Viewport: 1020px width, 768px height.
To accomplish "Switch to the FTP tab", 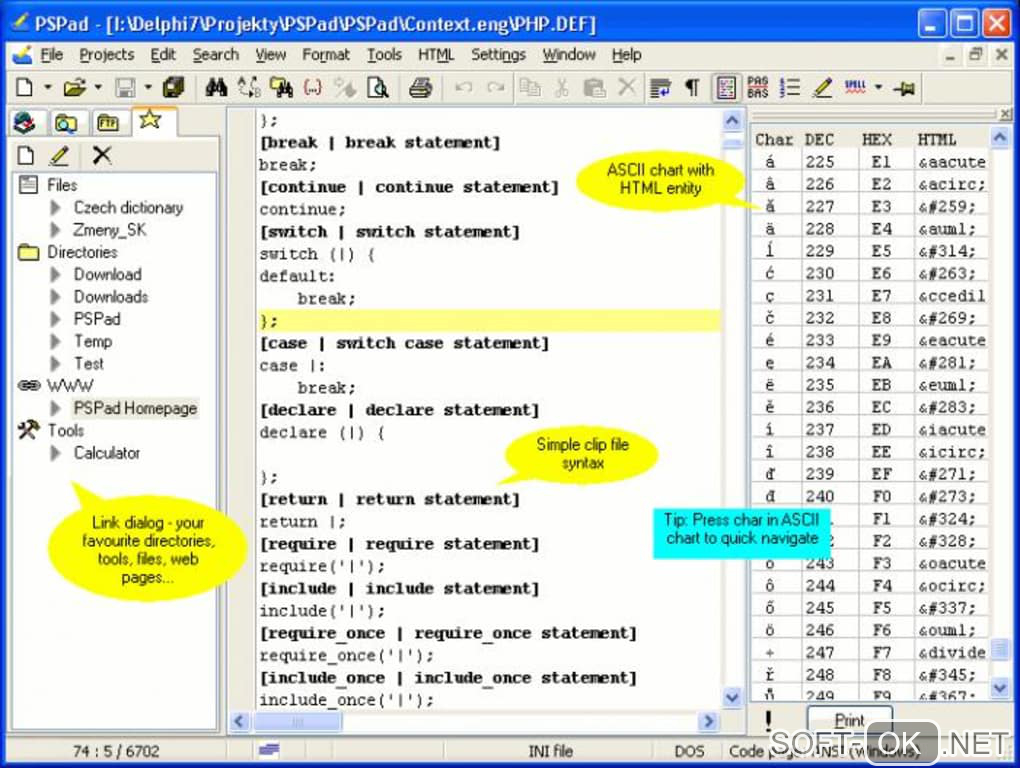I will point(107,123).
